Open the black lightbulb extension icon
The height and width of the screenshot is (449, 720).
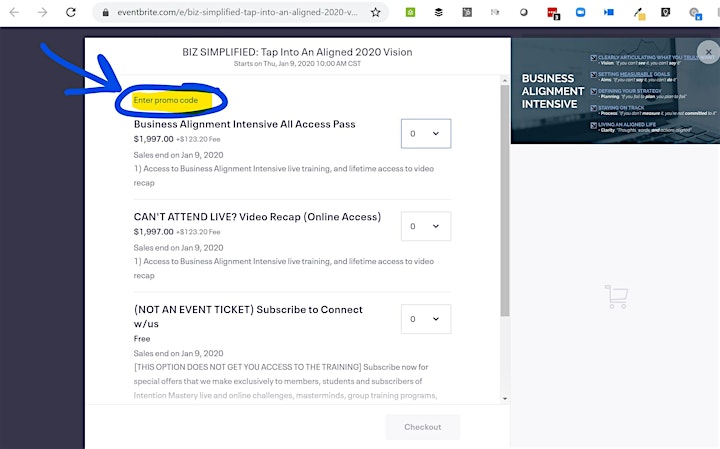[x=665, y=12]
